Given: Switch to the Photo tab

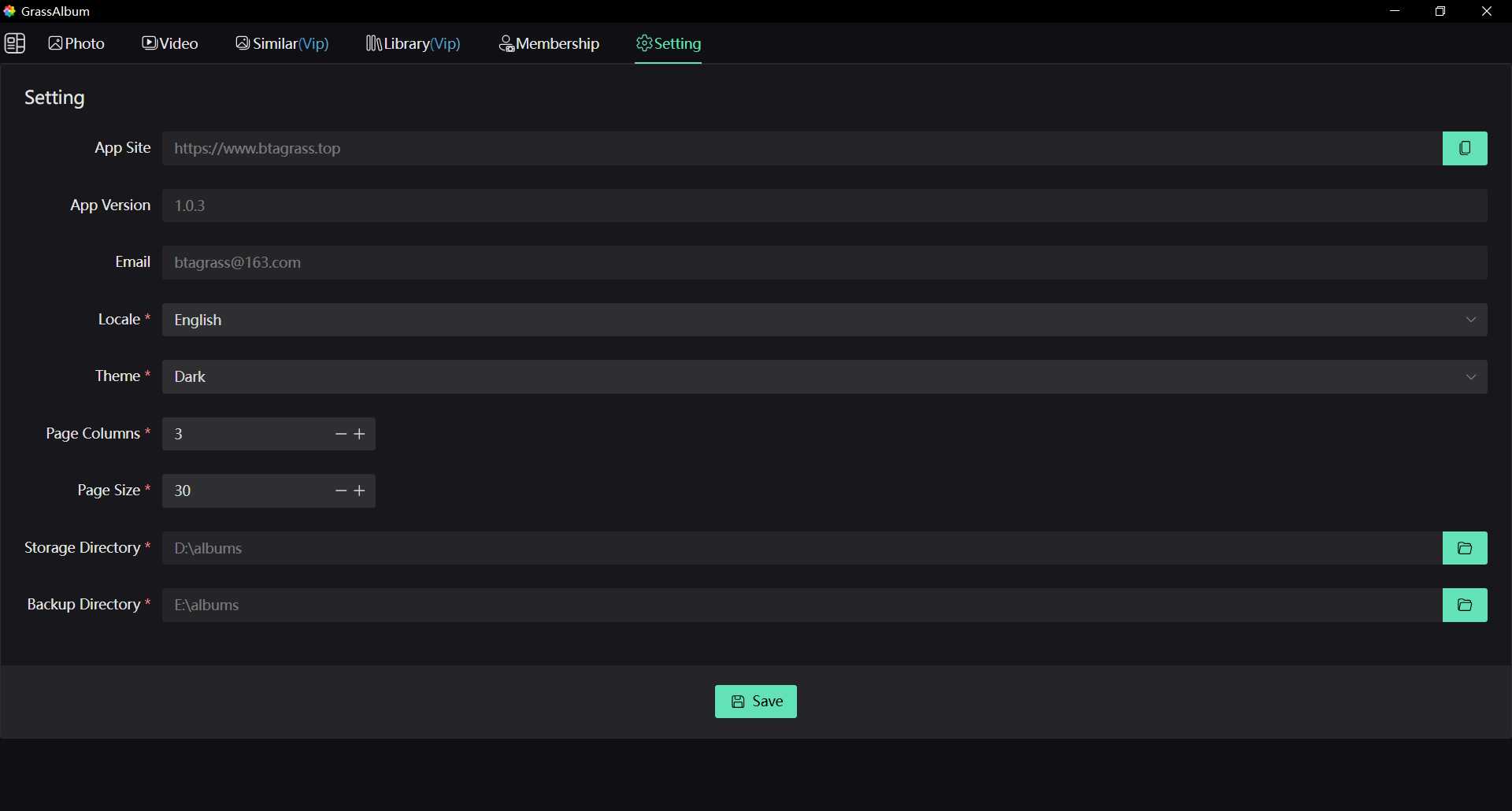Looking at the screenshot, I should click(x=76, y=43).
